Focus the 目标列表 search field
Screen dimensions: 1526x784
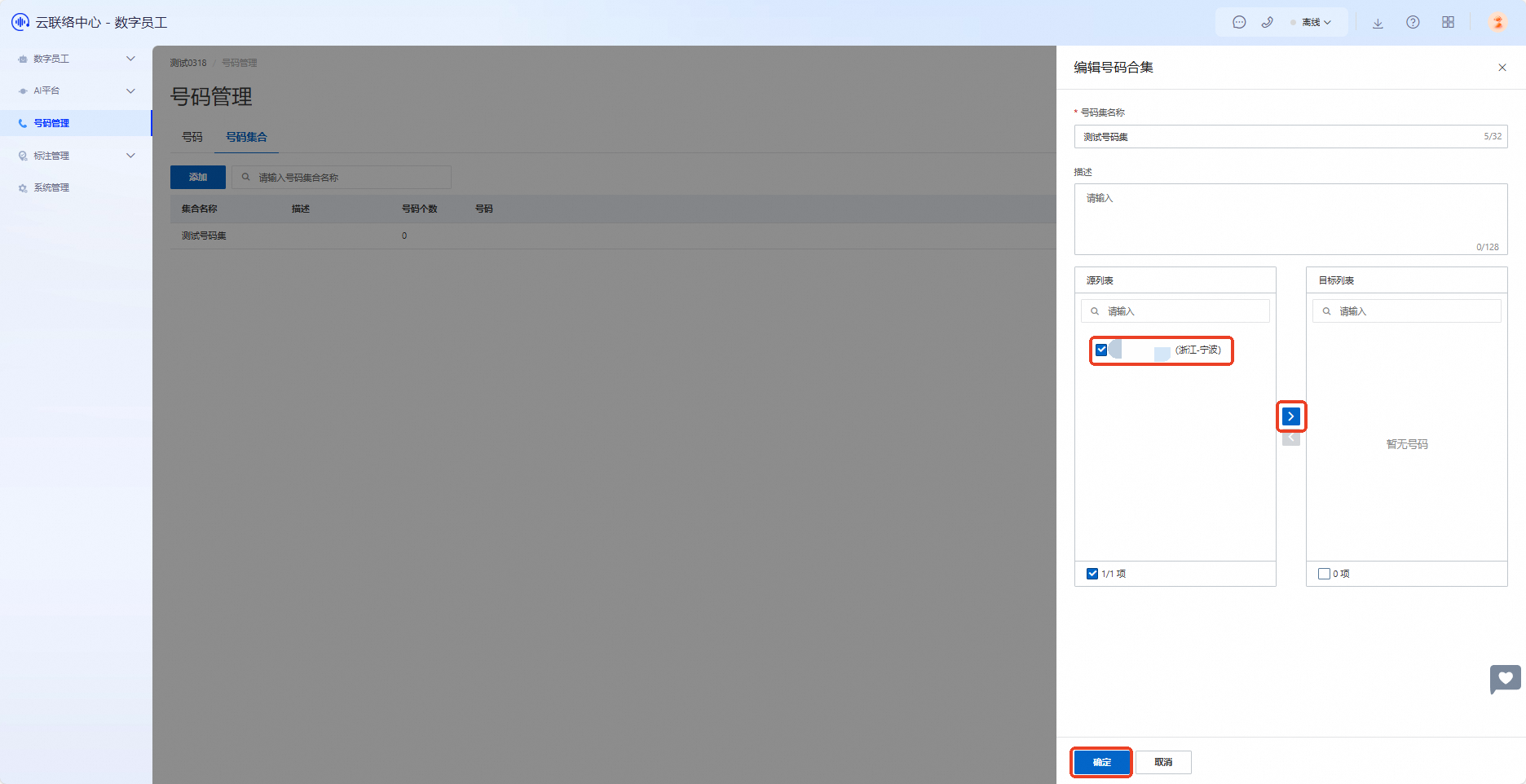(1407, 311)
